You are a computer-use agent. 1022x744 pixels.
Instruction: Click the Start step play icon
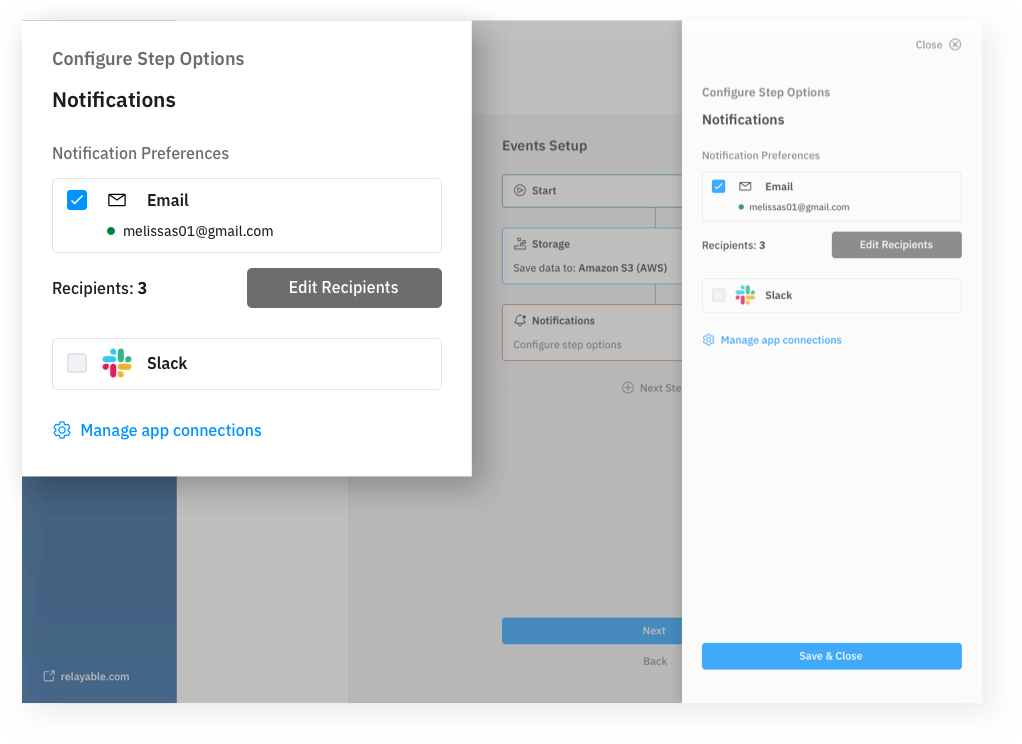pos(520,191)
